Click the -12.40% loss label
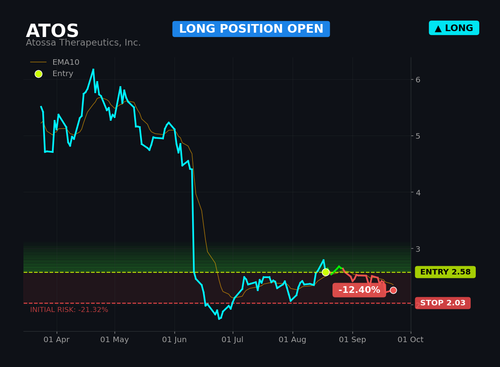Viewport: 500px width, 367px height. click(x=359, y=290)
